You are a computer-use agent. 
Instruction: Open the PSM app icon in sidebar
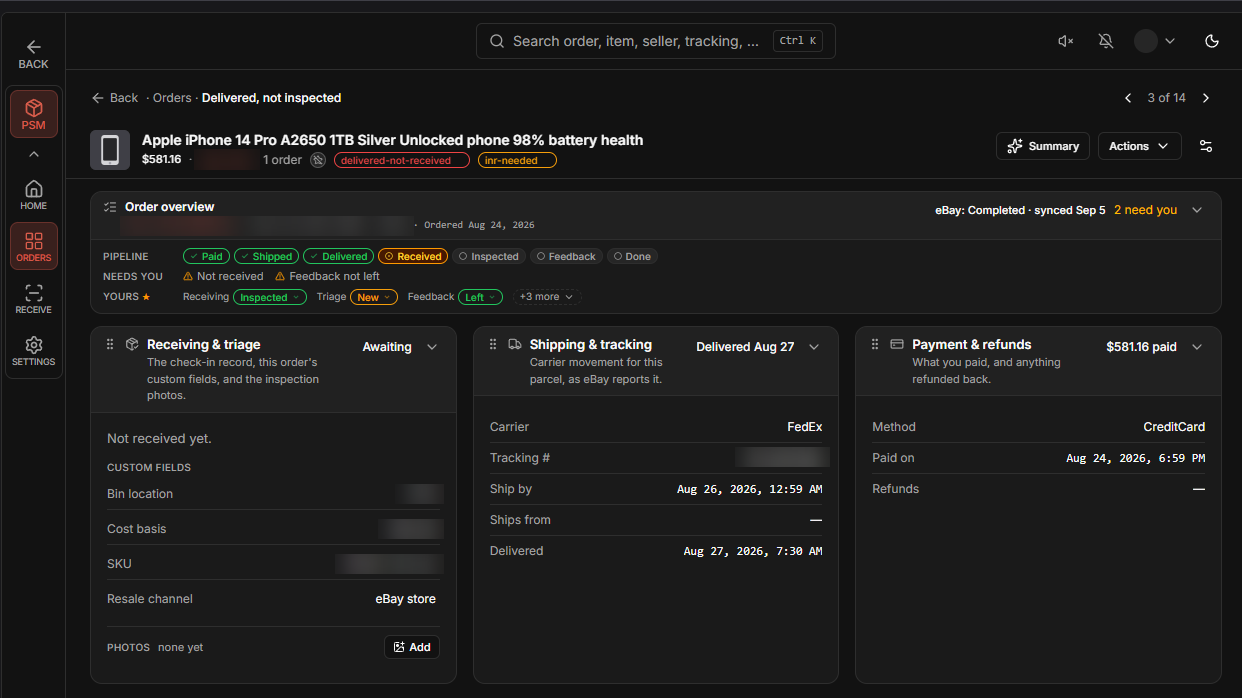[x=33, y=114]
